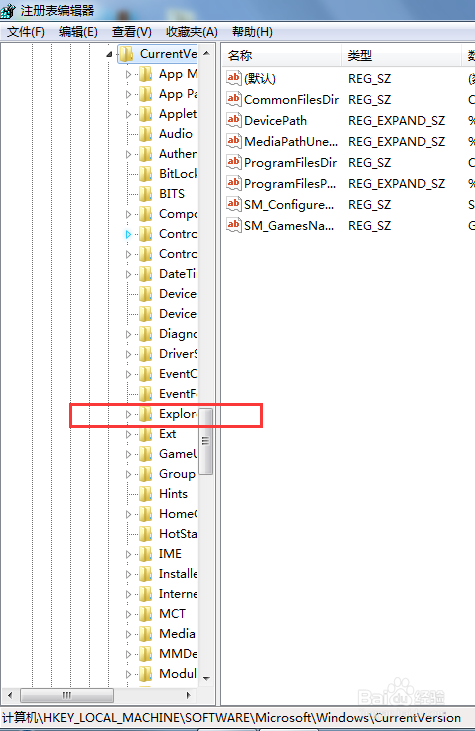Expand the Media key arrow

[x=128, y=634]
